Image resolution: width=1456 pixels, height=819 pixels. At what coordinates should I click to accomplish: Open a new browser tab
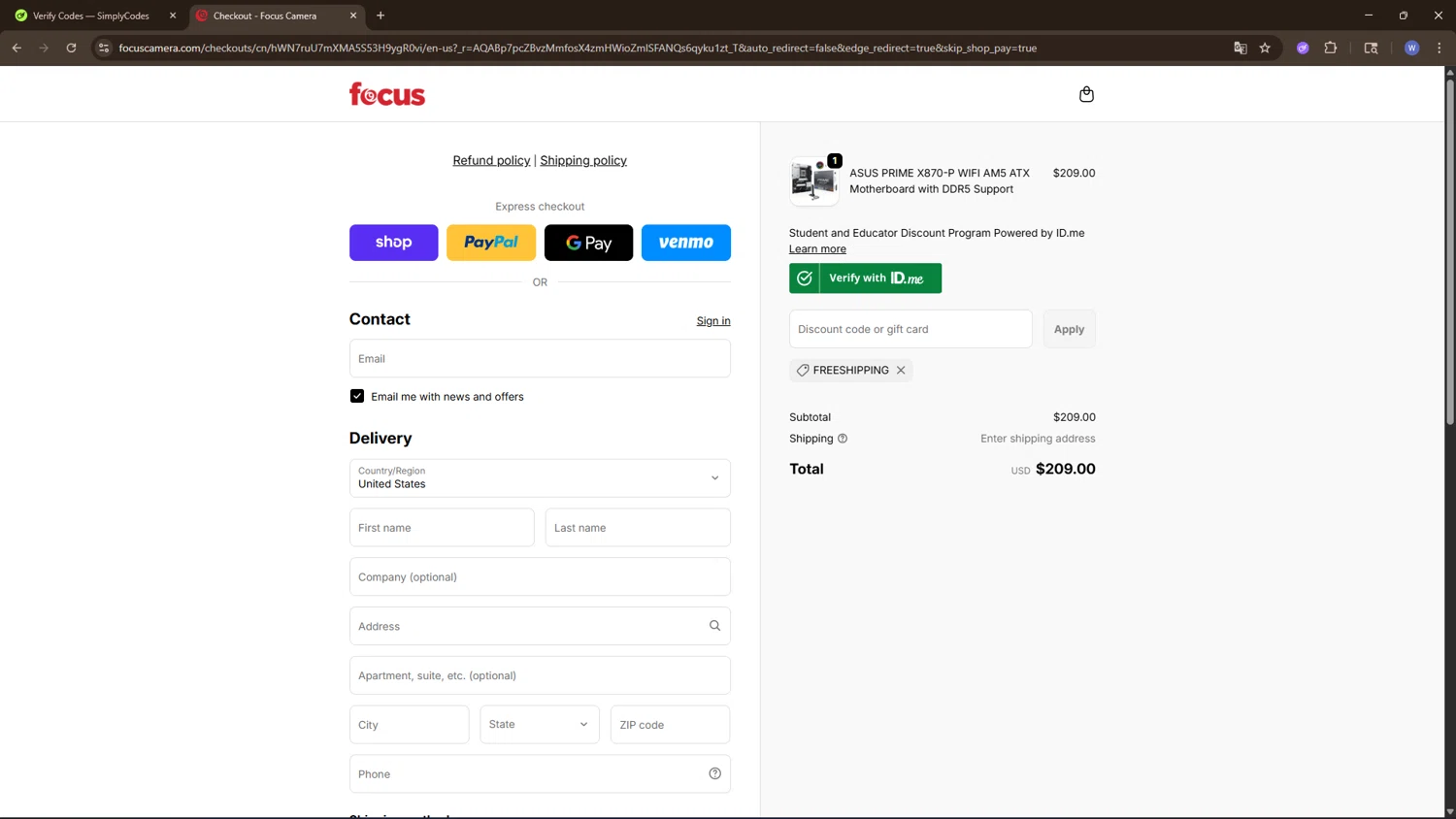[x=381, y=16]
